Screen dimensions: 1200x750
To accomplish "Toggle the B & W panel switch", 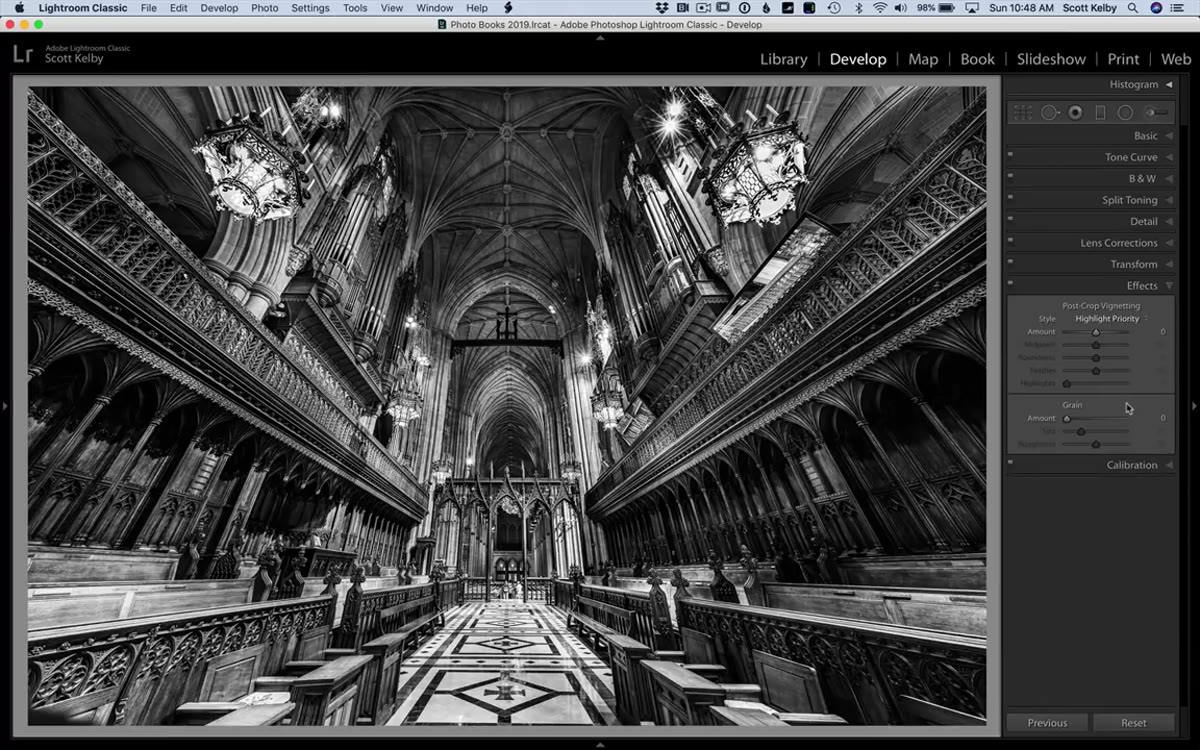I will 1010,176.
